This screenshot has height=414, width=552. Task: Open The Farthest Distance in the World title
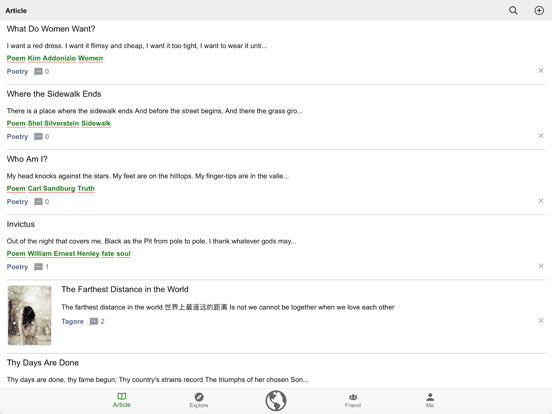pyautogui.click(x=125, y=289)
